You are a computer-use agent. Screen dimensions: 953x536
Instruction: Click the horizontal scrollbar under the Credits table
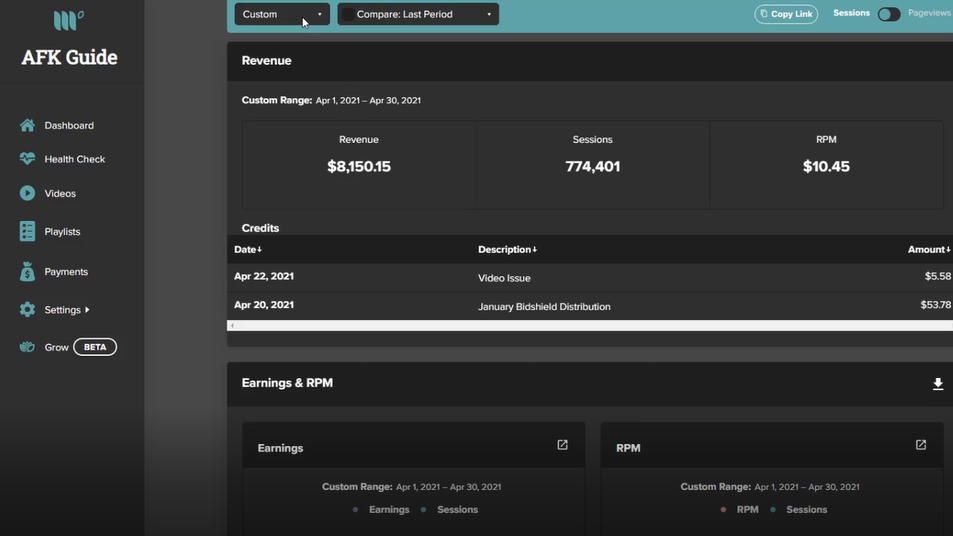point(590,326)
